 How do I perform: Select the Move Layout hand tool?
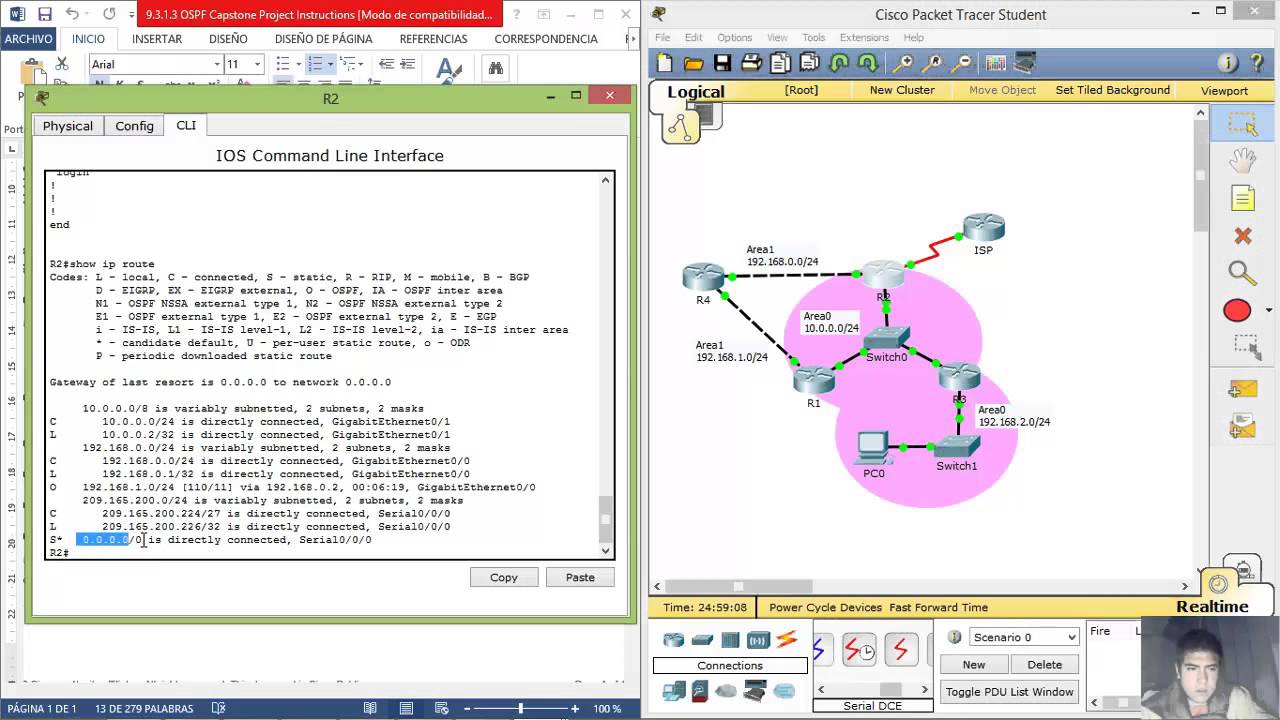click(1243, 160)
